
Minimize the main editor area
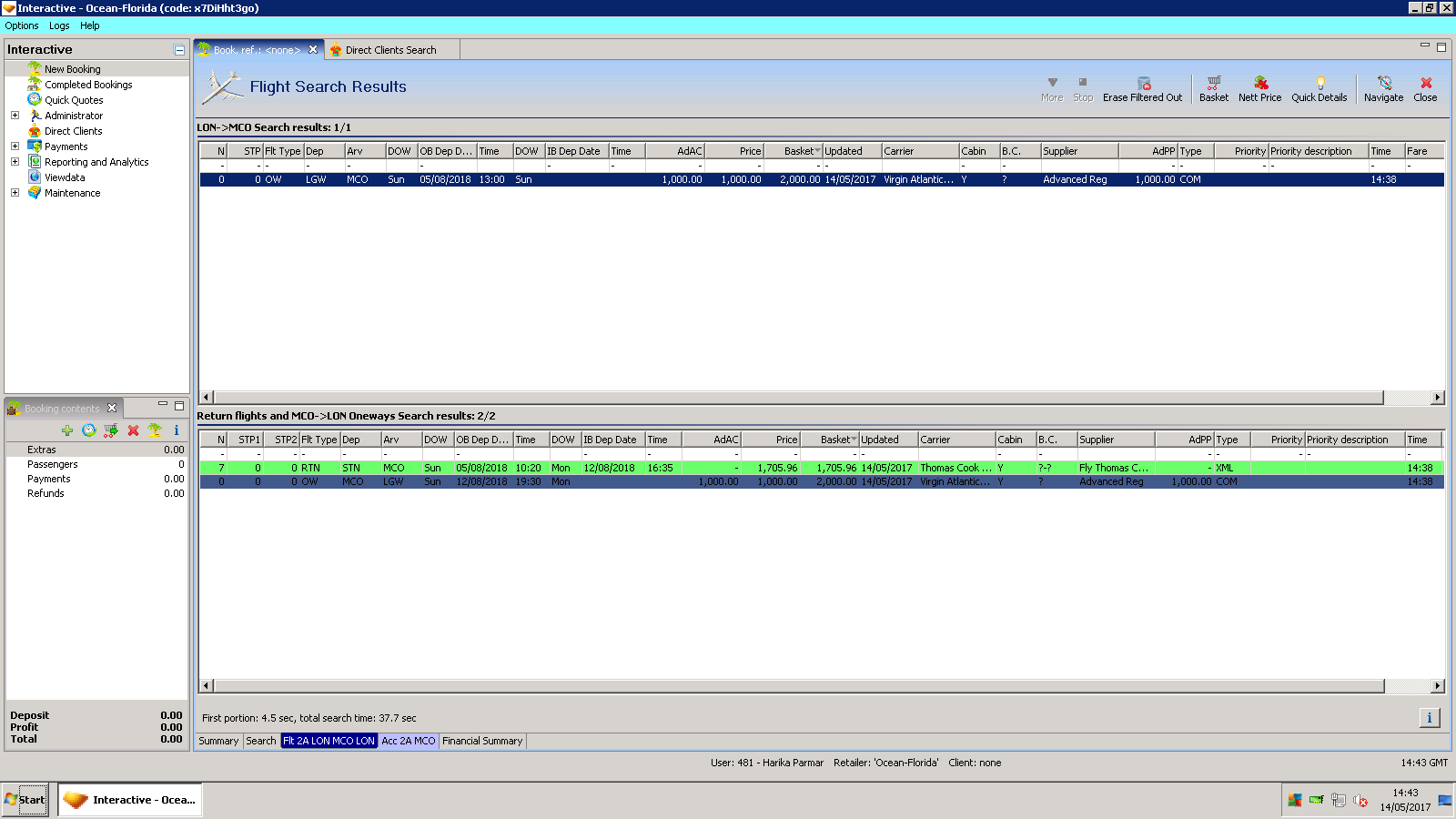(1425, 45)
